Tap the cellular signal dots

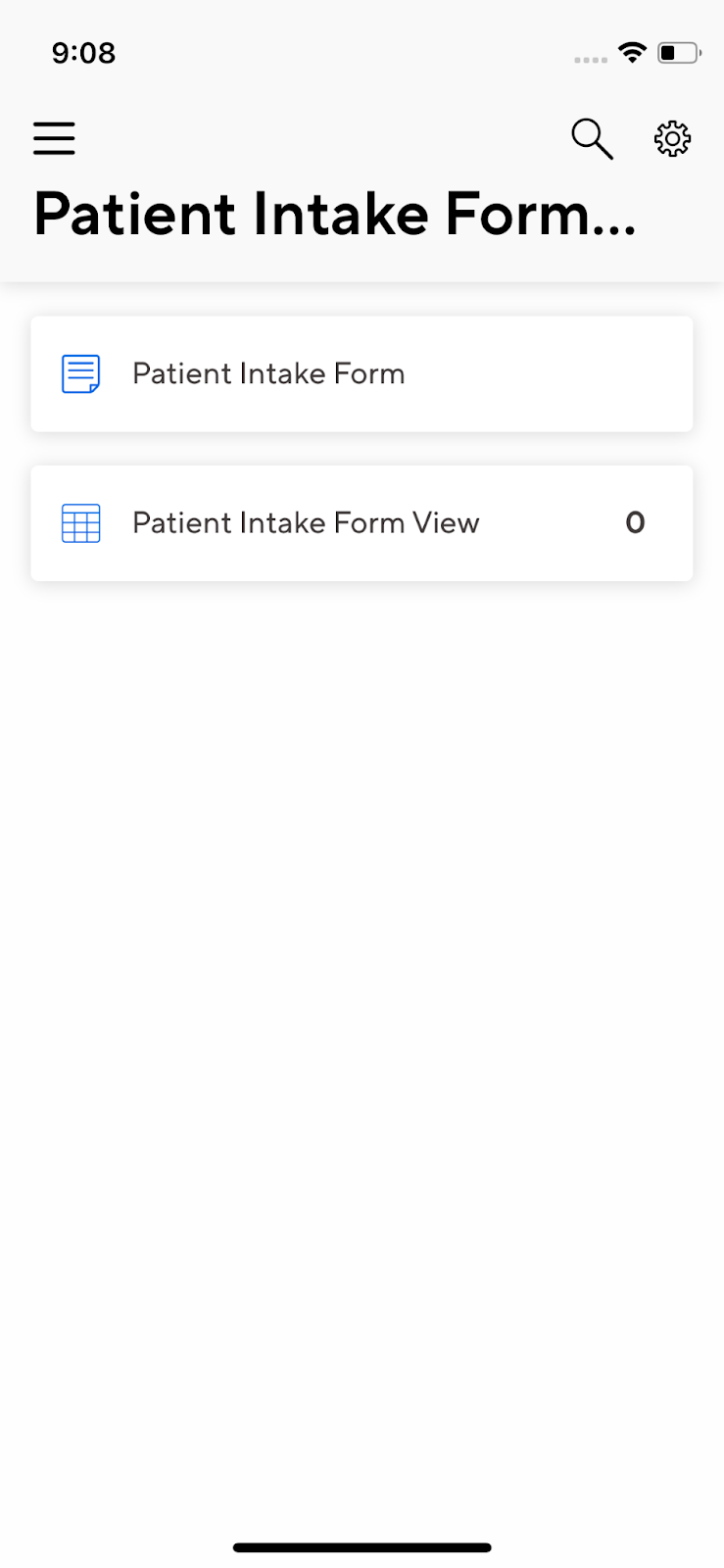tap(591, 60)
